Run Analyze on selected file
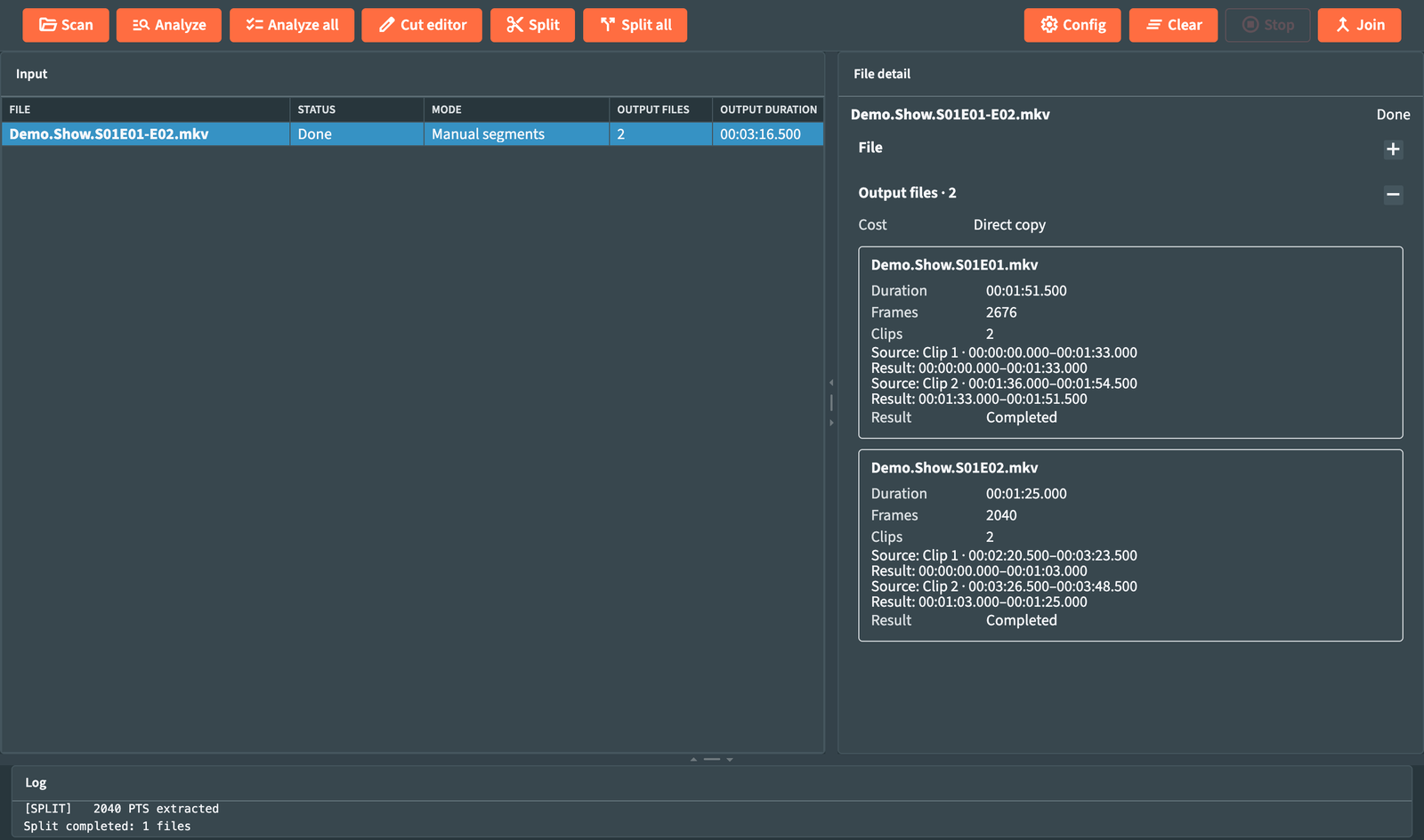Screen dimensions: 1424x840 pos(169,25)
